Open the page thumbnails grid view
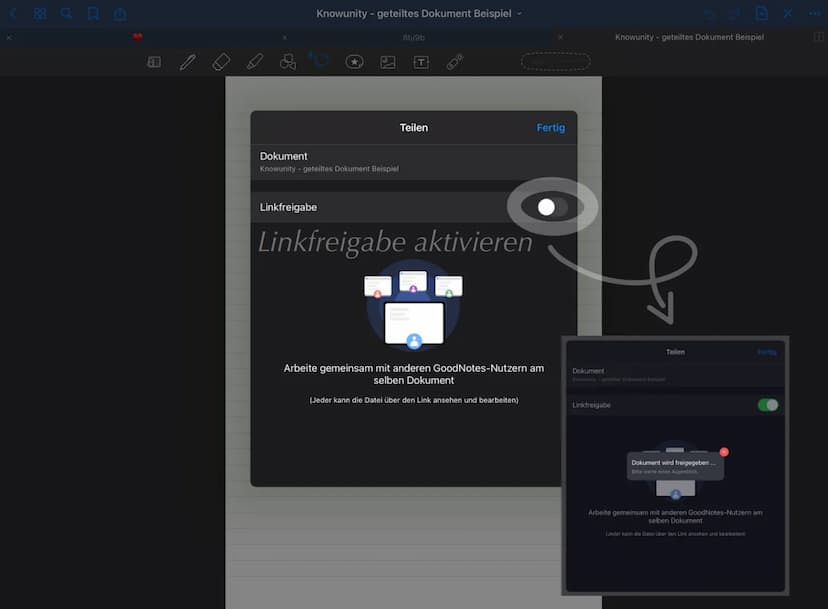 40,14
